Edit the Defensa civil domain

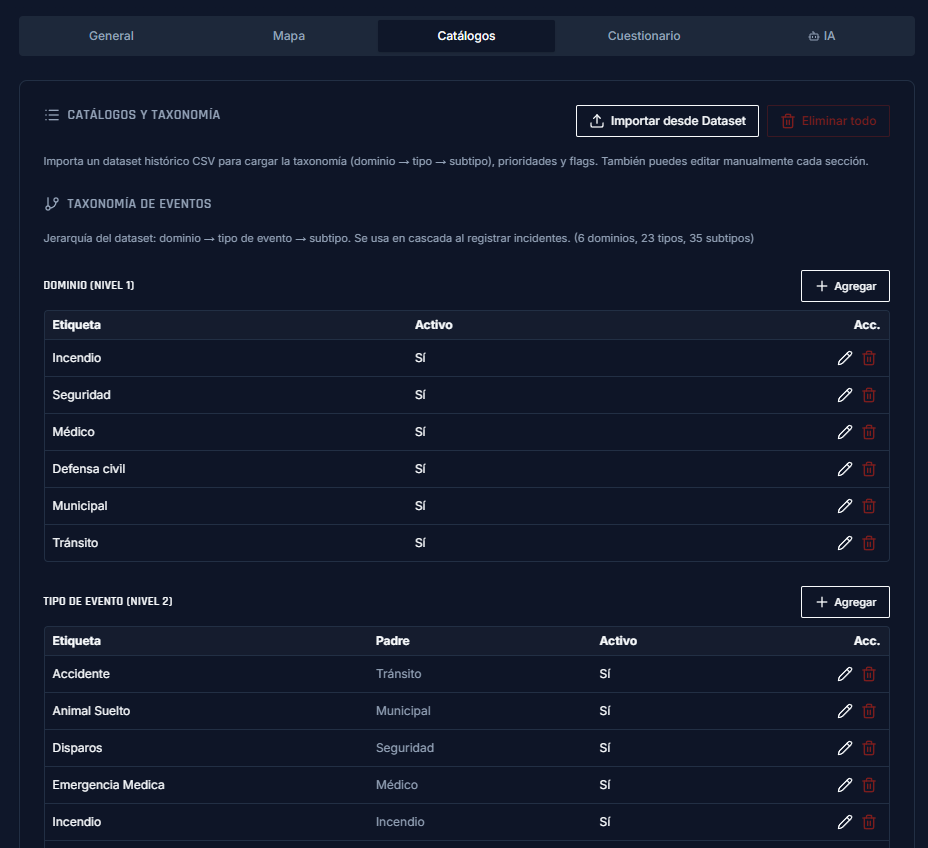845,469
